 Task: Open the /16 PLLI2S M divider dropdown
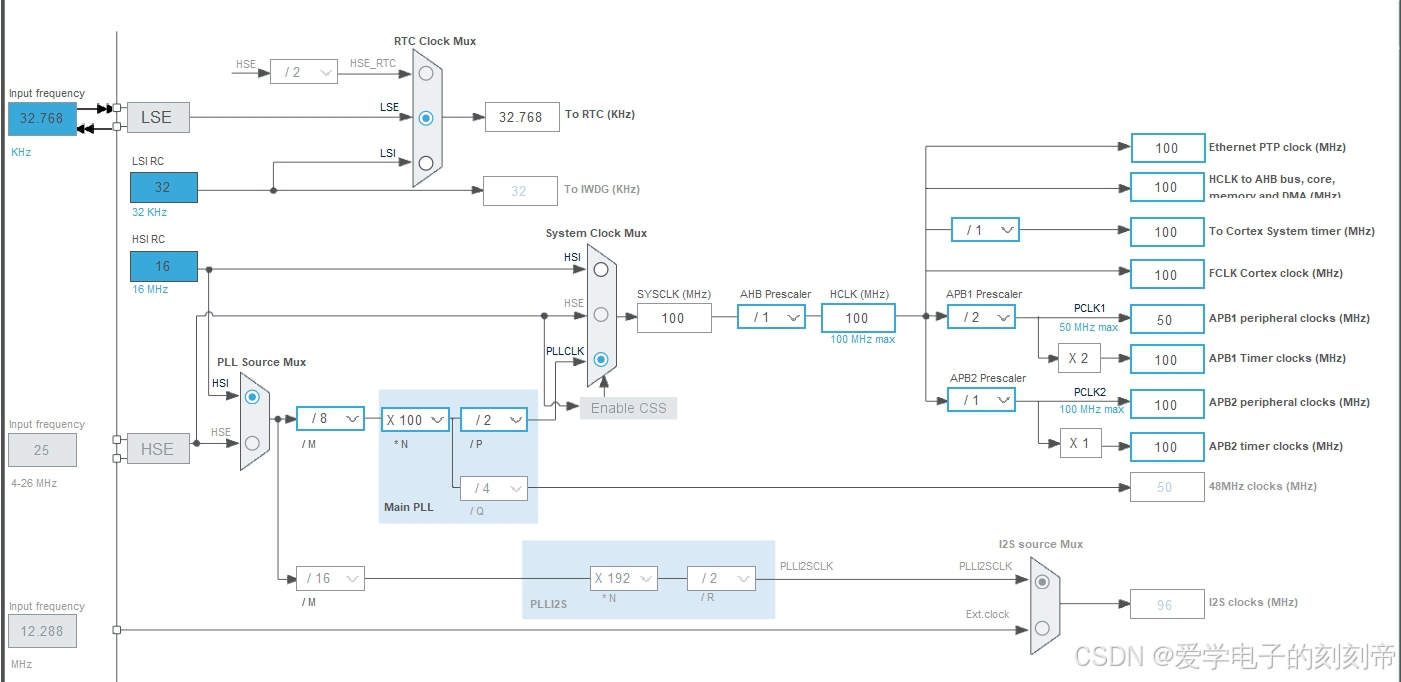330,578
